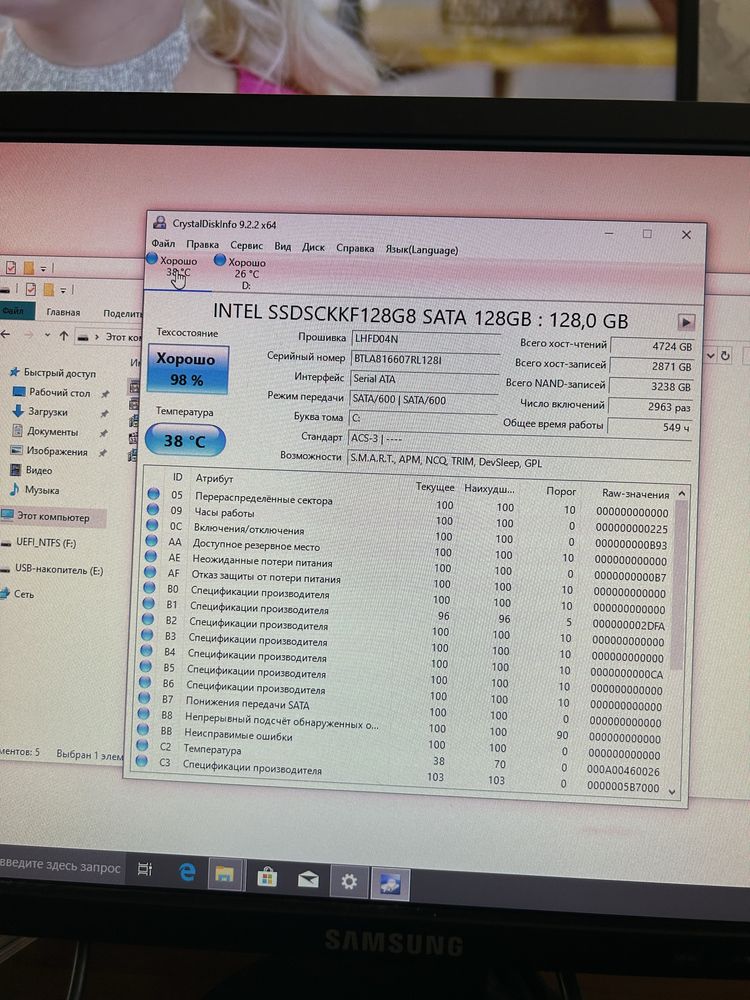
Task: Click the Explorer up-directory arrow
Action: [63, 336]
